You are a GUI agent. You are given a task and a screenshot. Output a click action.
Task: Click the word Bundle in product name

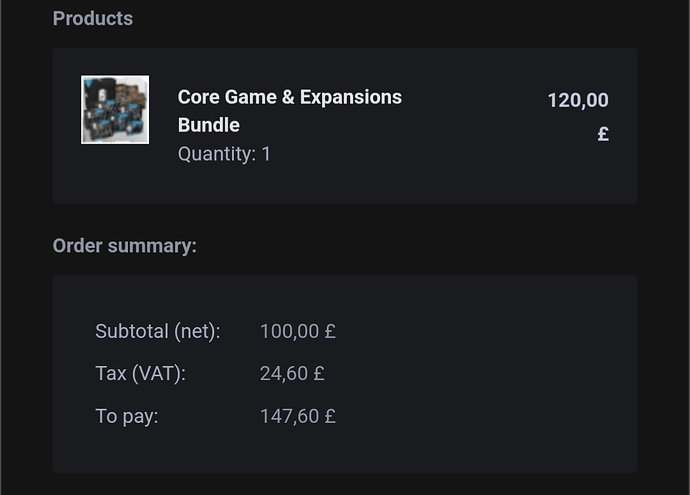(x=209, y=125)
